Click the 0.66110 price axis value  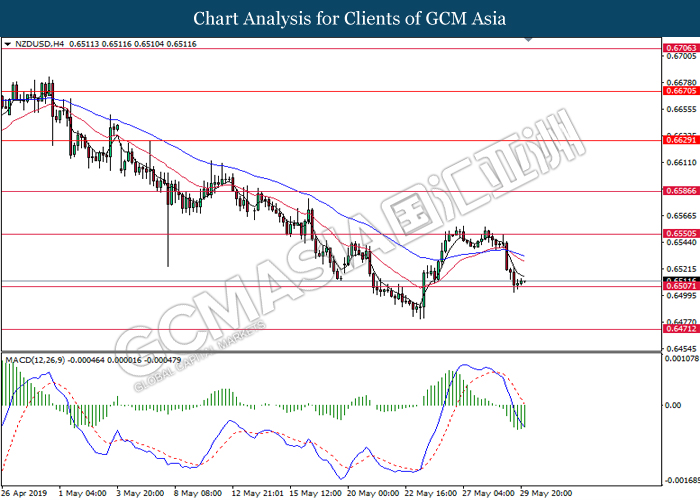pos(681,162)
